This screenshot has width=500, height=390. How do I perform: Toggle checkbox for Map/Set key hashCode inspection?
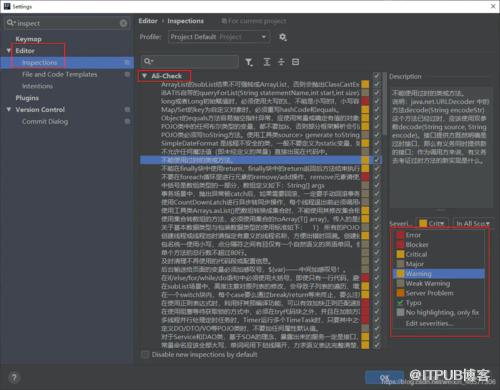point(377,109)
